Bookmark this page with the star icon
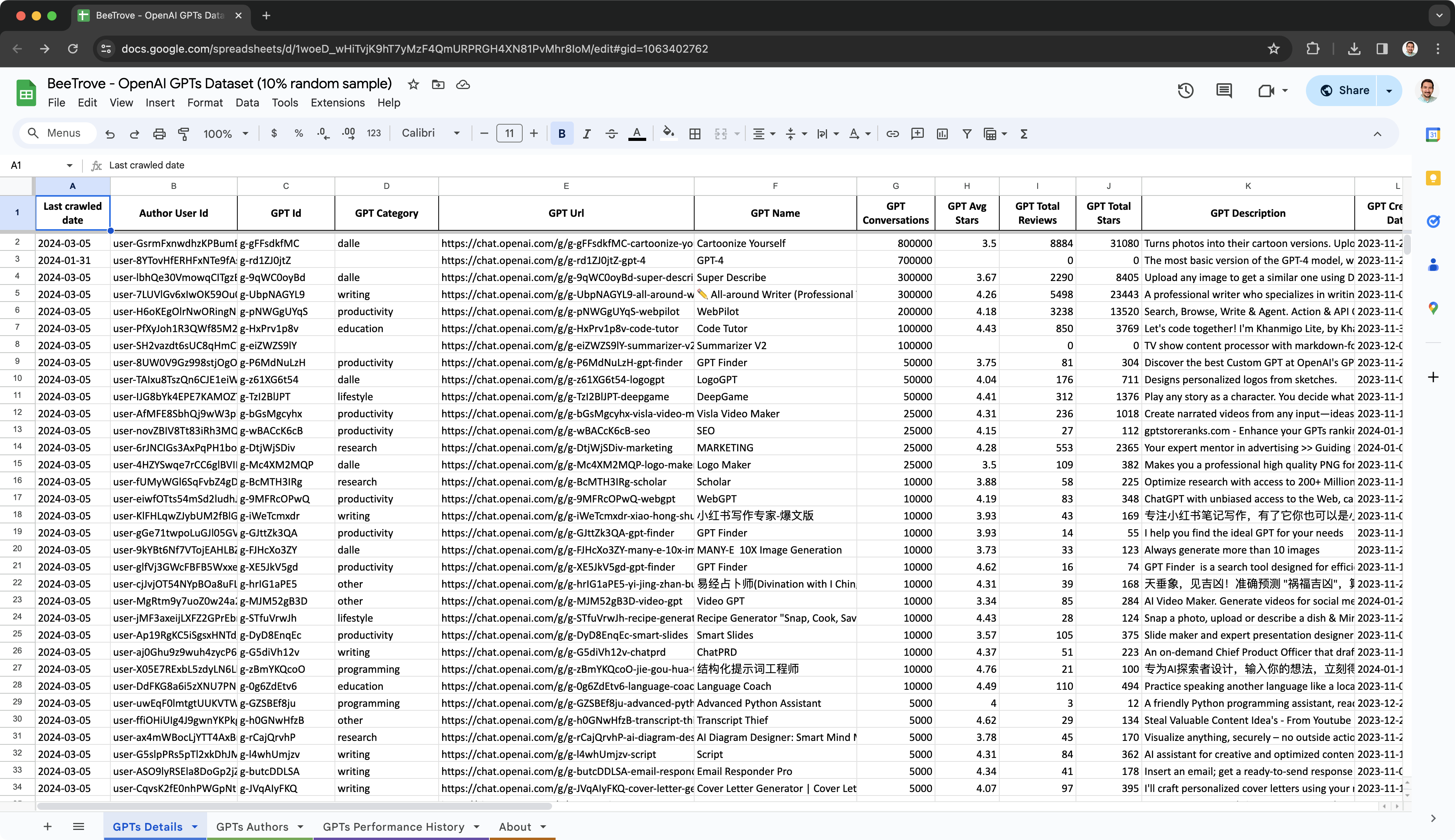 tap(1273, 48)
